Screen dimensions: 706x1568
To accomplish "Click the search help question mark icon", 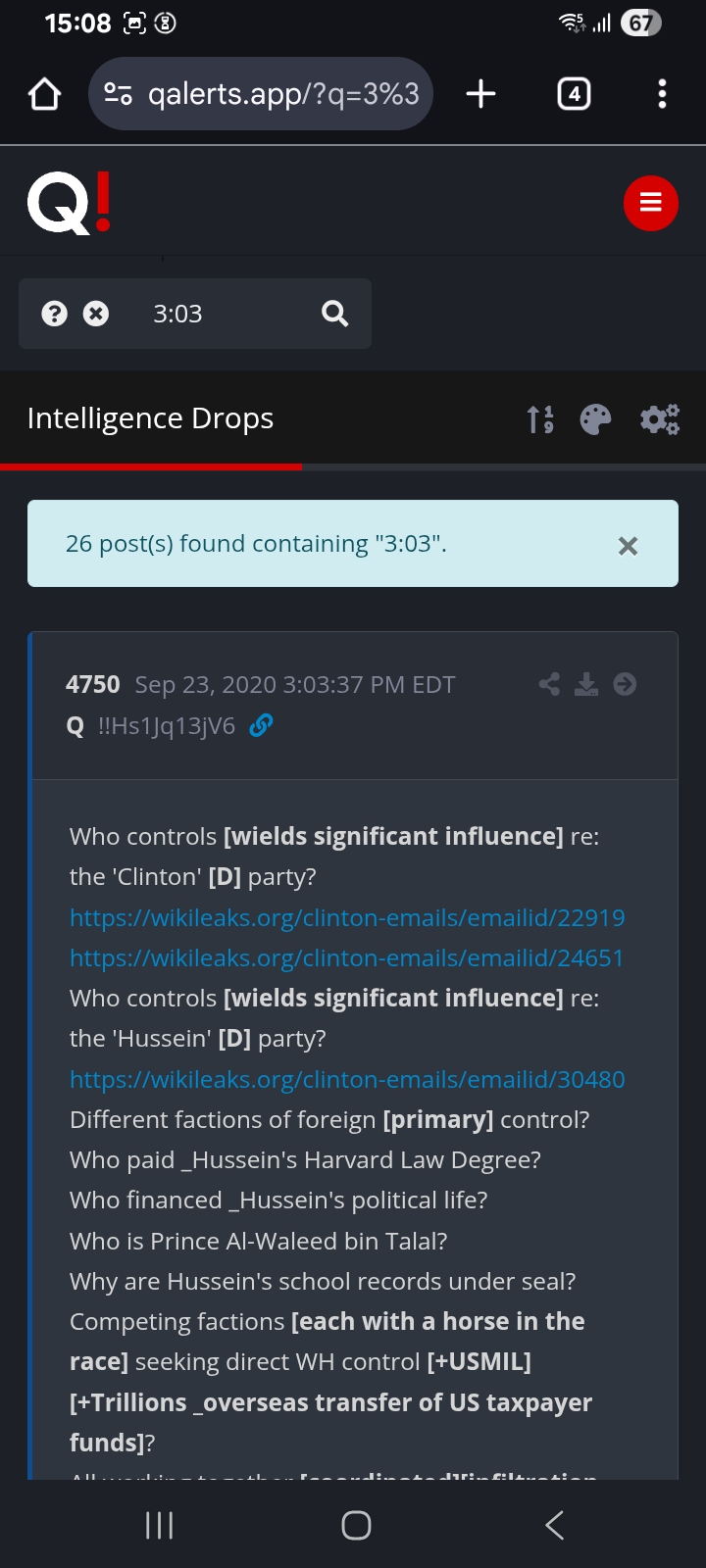I will (x=55, y=314).
